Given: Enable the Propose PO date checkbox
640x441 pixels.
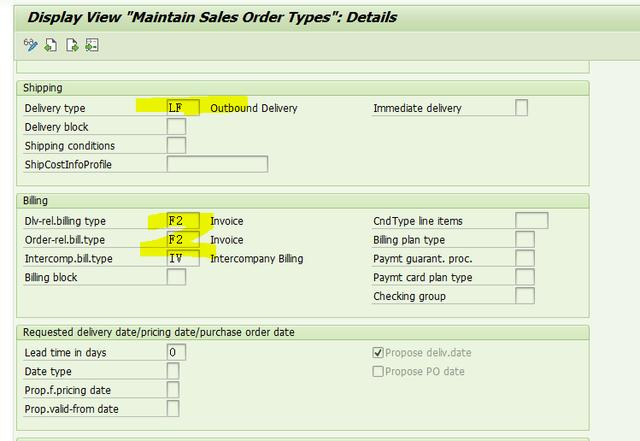Looking at the screenshot, I should (378, 371).
